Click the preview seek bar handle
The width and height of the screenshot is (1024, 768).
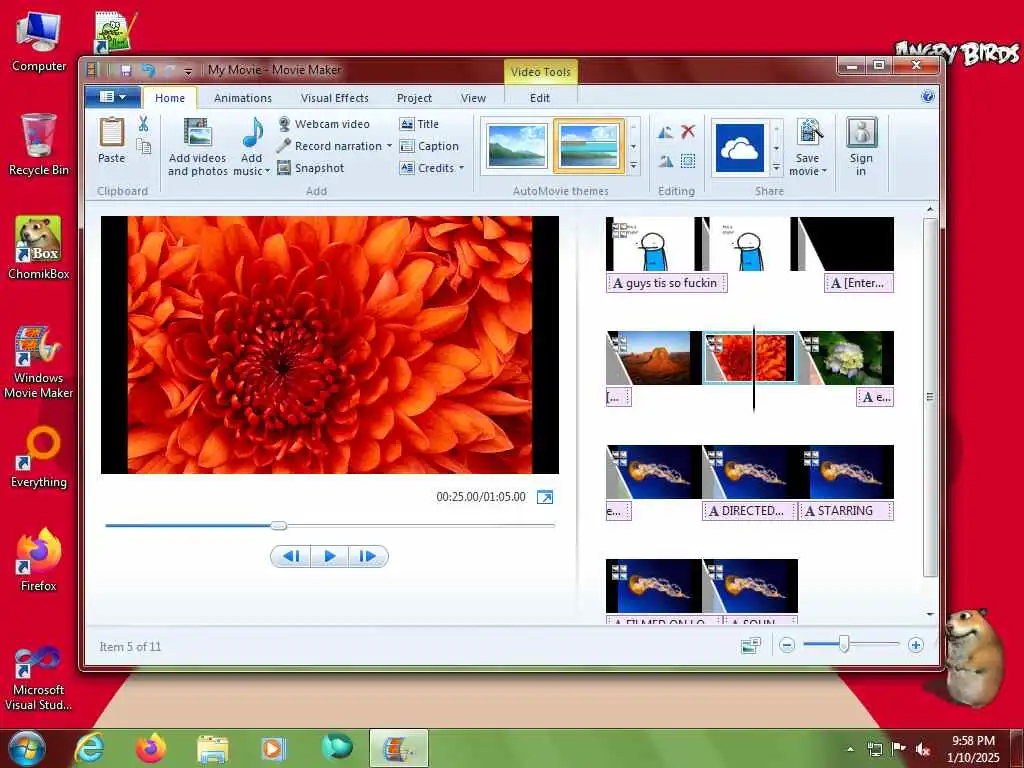tap(278, 525)
